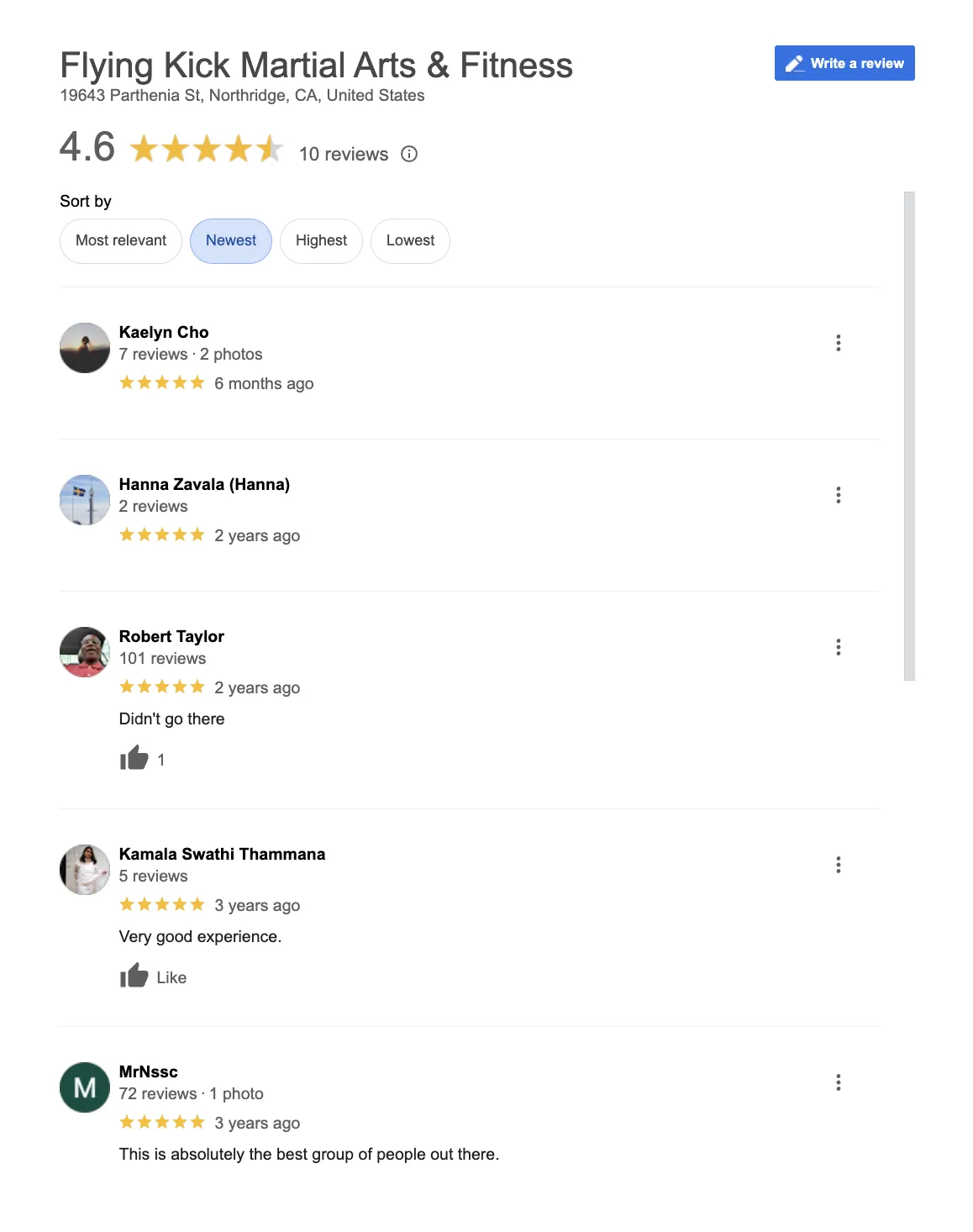Open three-dot menu on Robert Taylor's review
Image resolution: width=973 pixels, height=1232 pixels.
(x=838, y=647)
